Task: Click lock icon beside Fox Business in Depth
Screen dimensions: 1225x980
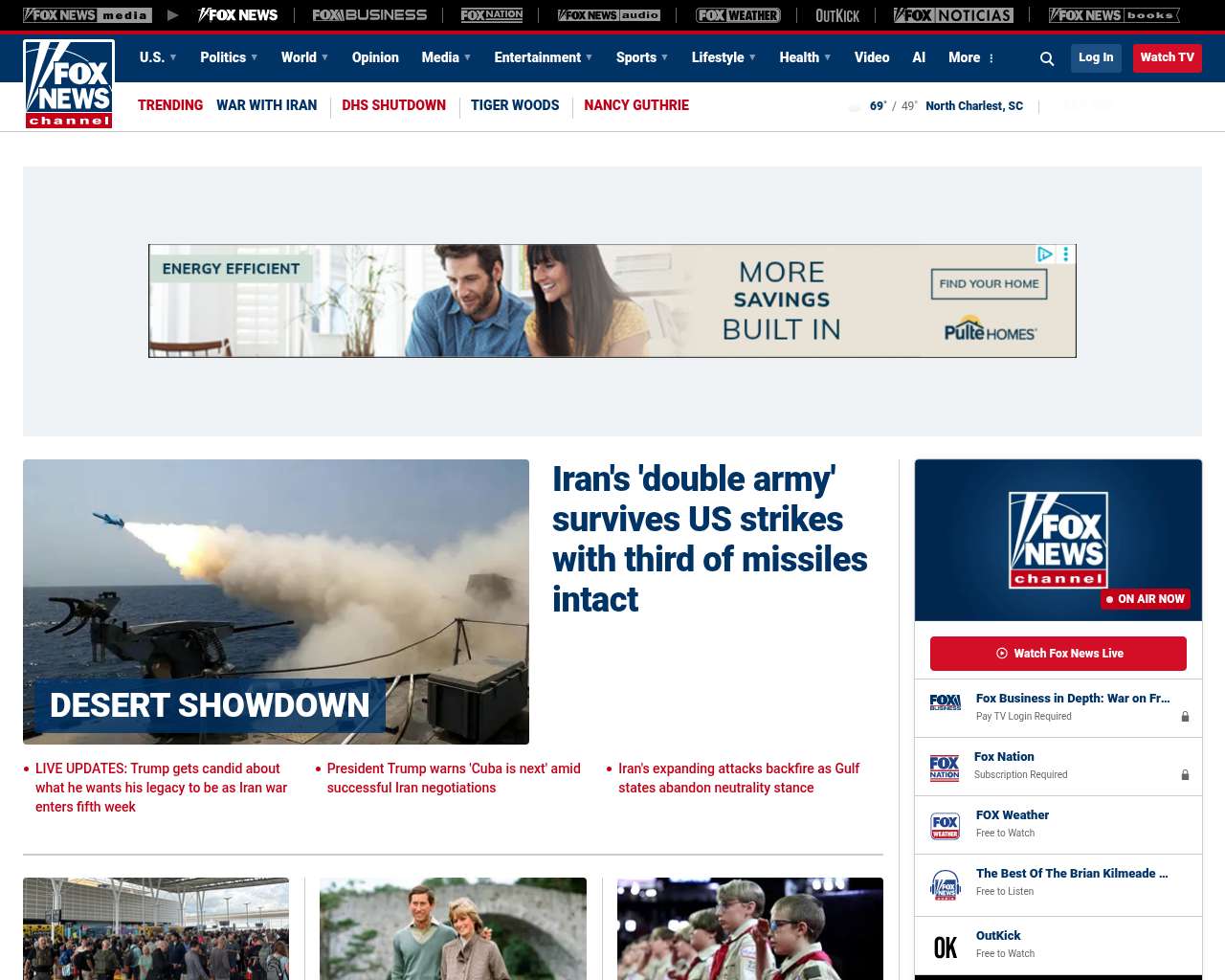Action: (x=1185, y=716)
